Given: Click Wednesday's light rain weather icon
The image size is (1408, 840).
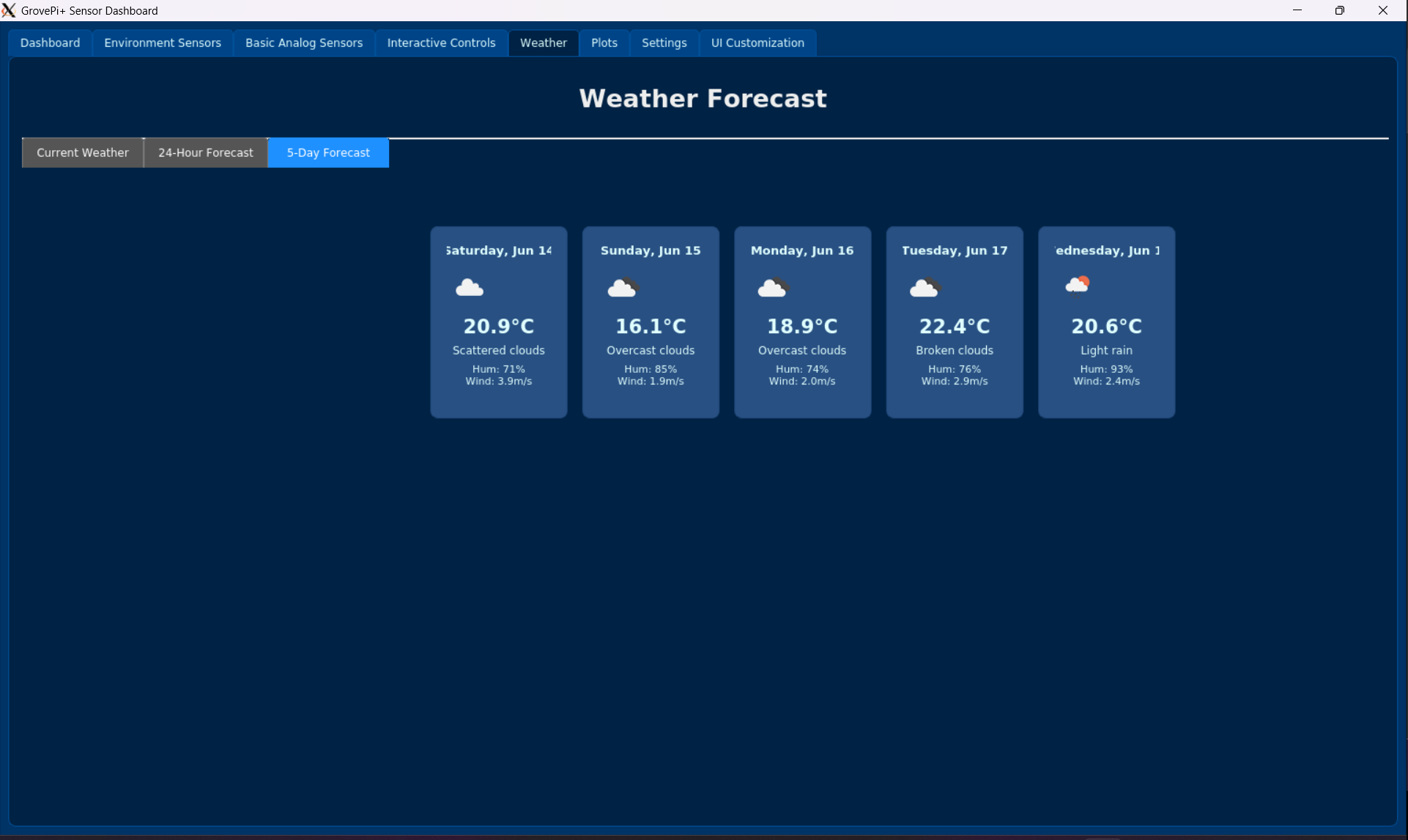Looking at the screenshot, I should coord(1077,285).
